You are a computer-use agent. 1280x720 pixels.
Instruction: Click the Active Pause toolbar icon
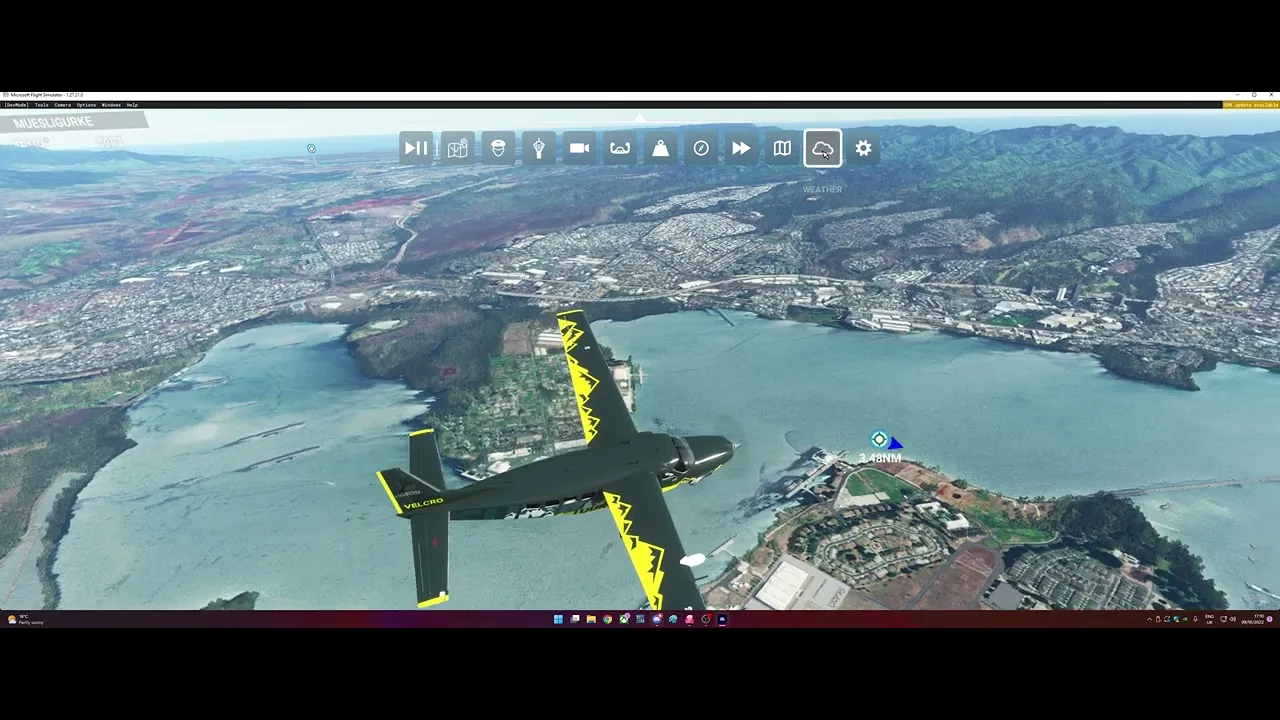(416, 149)
